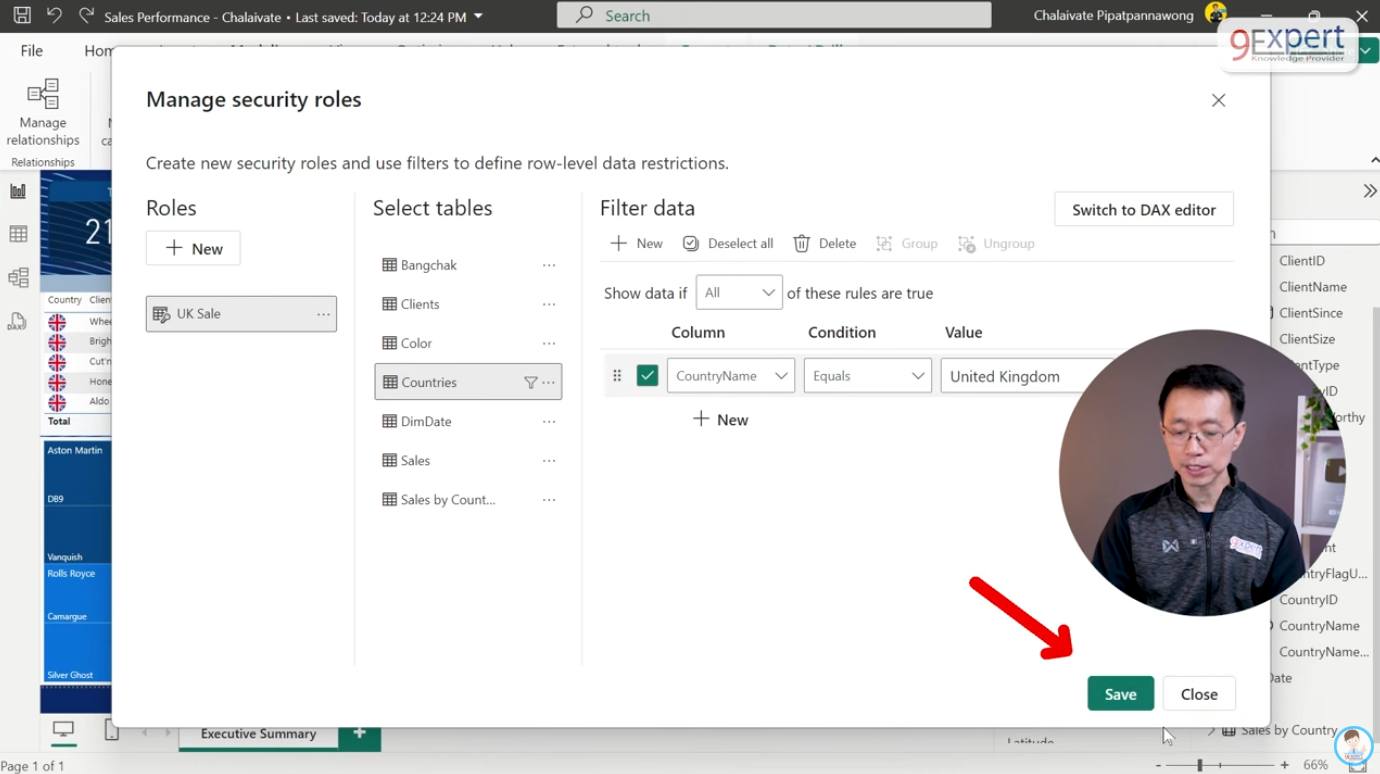
Task: Click the Save icon in title bar
Action: click(22, 16)
